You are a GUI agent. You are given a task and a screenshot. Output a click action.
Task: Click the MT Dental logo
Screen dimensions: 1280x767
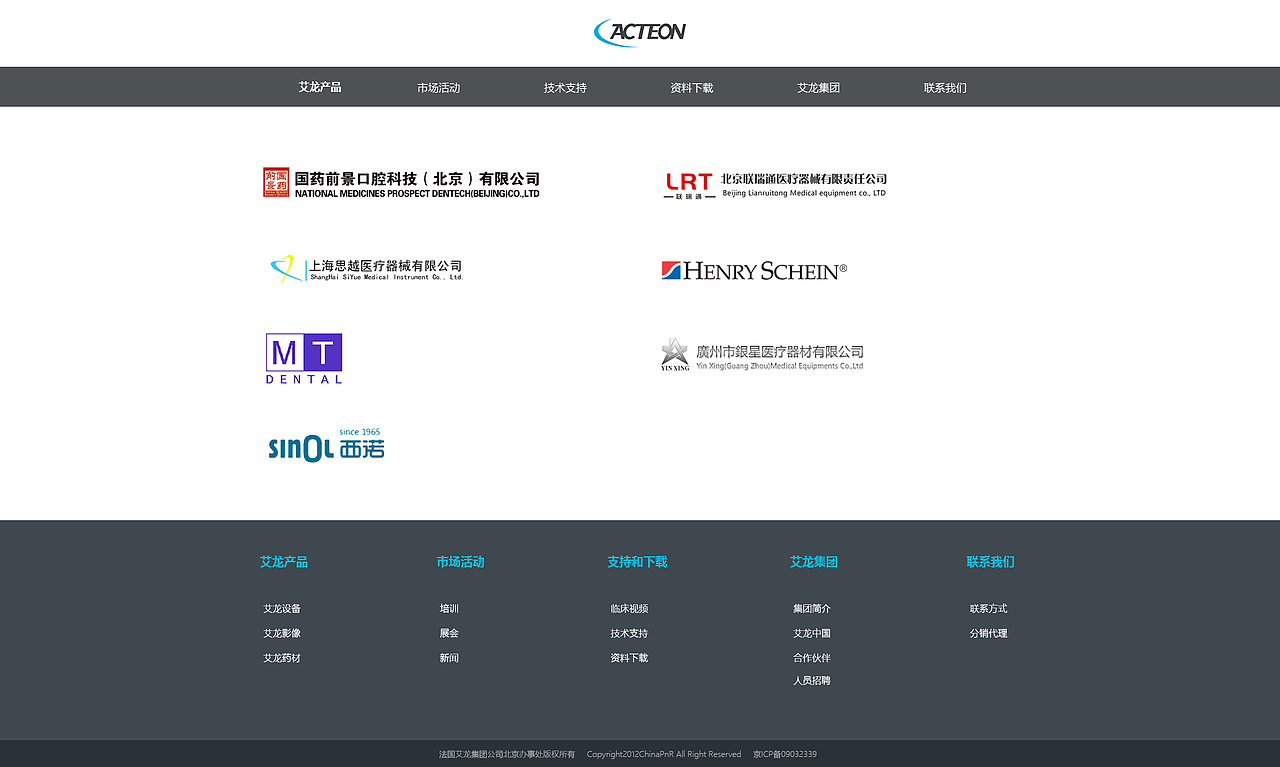click(x=304, y=359)
